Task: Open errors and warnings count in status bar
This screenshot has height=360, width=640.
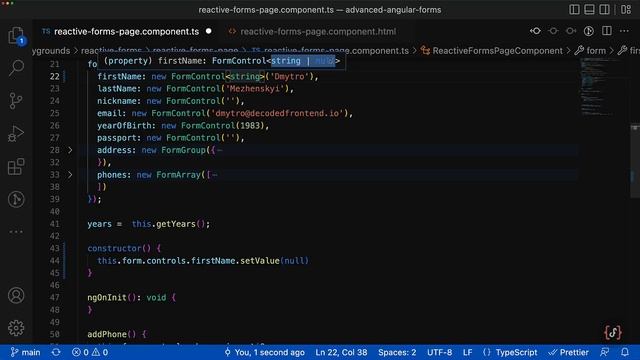Action: (x=90, y=352)
